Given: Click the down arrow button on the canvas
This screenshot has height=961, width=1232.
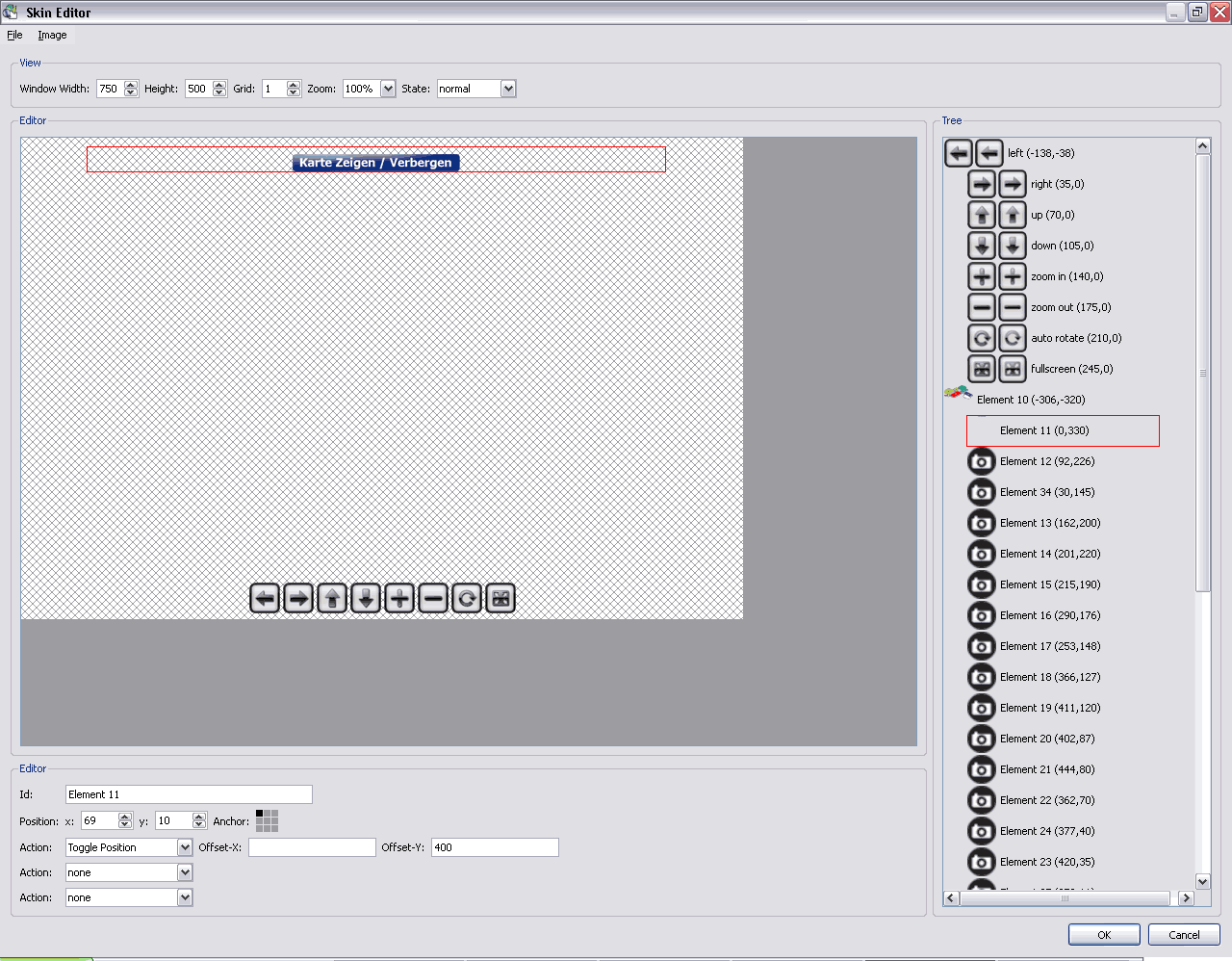Looking at the screenshot, I should (x=366, y=598).
